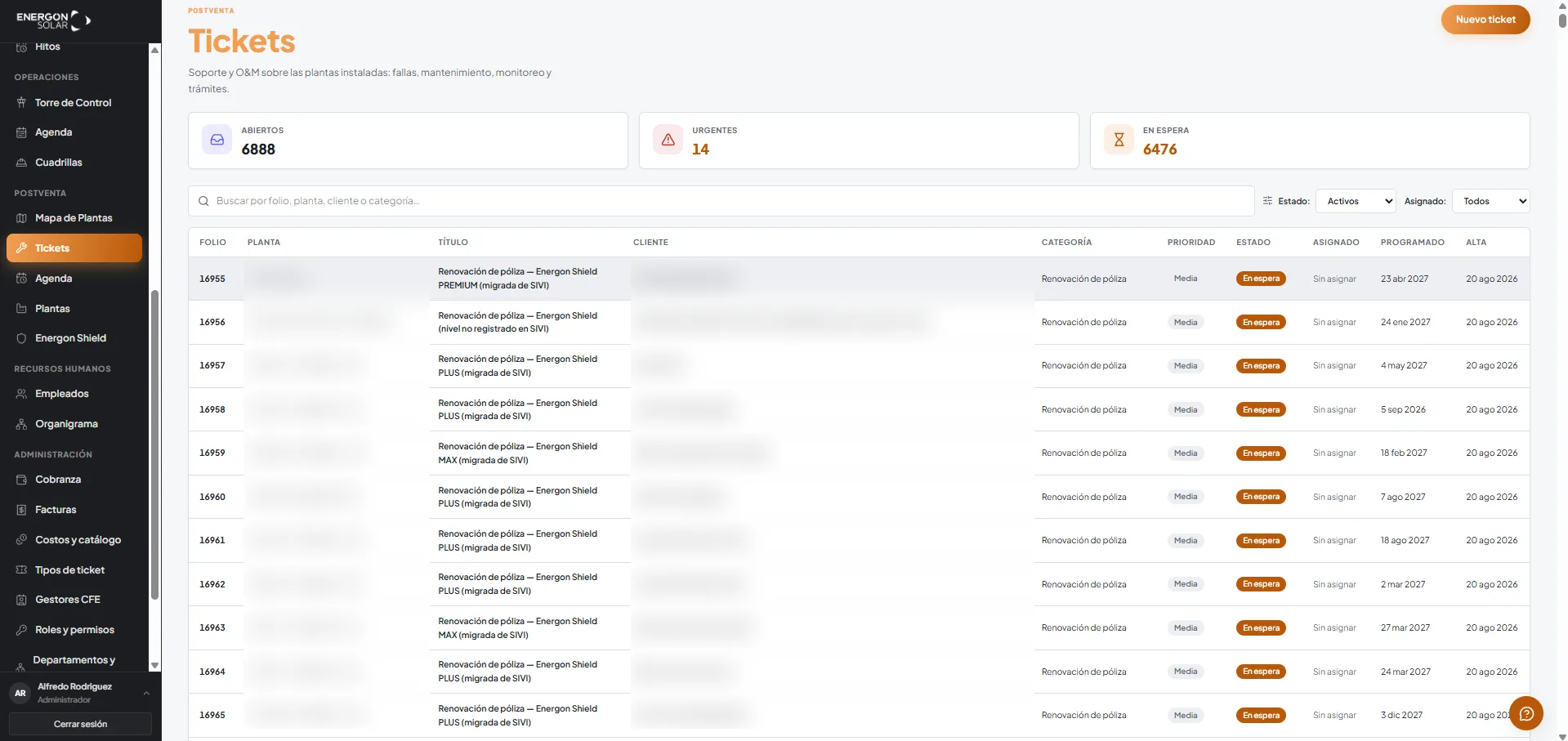Click programmed date 7 ago 2027
This screenshot has width=1568, height=741.
(x=1403, y=497)
